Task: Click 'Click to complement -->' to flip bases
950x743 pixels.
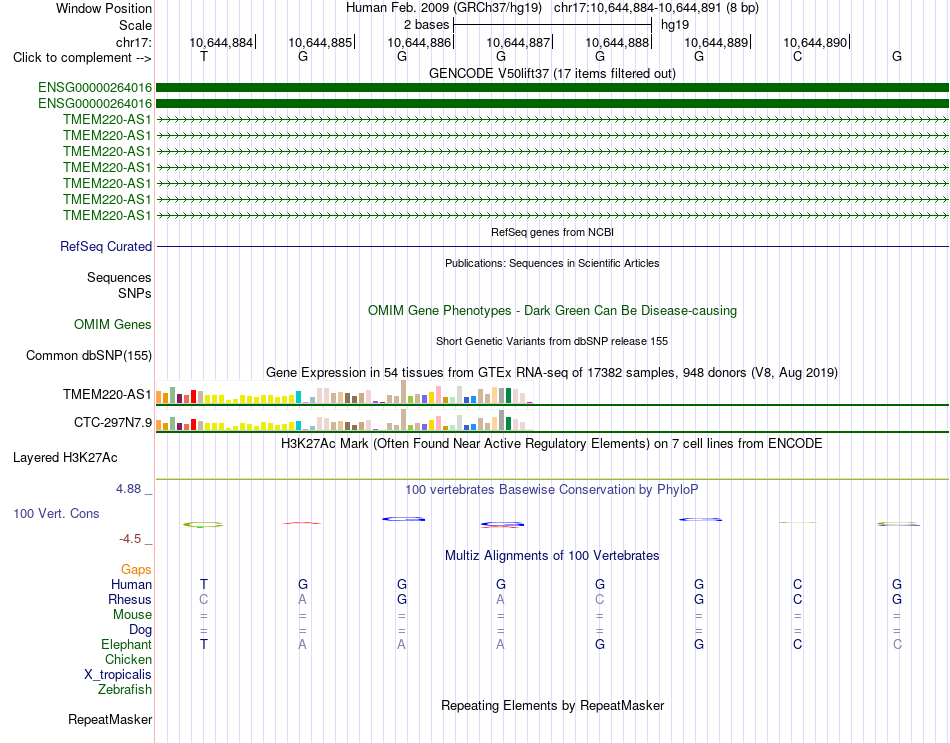Action: (82, 58)
